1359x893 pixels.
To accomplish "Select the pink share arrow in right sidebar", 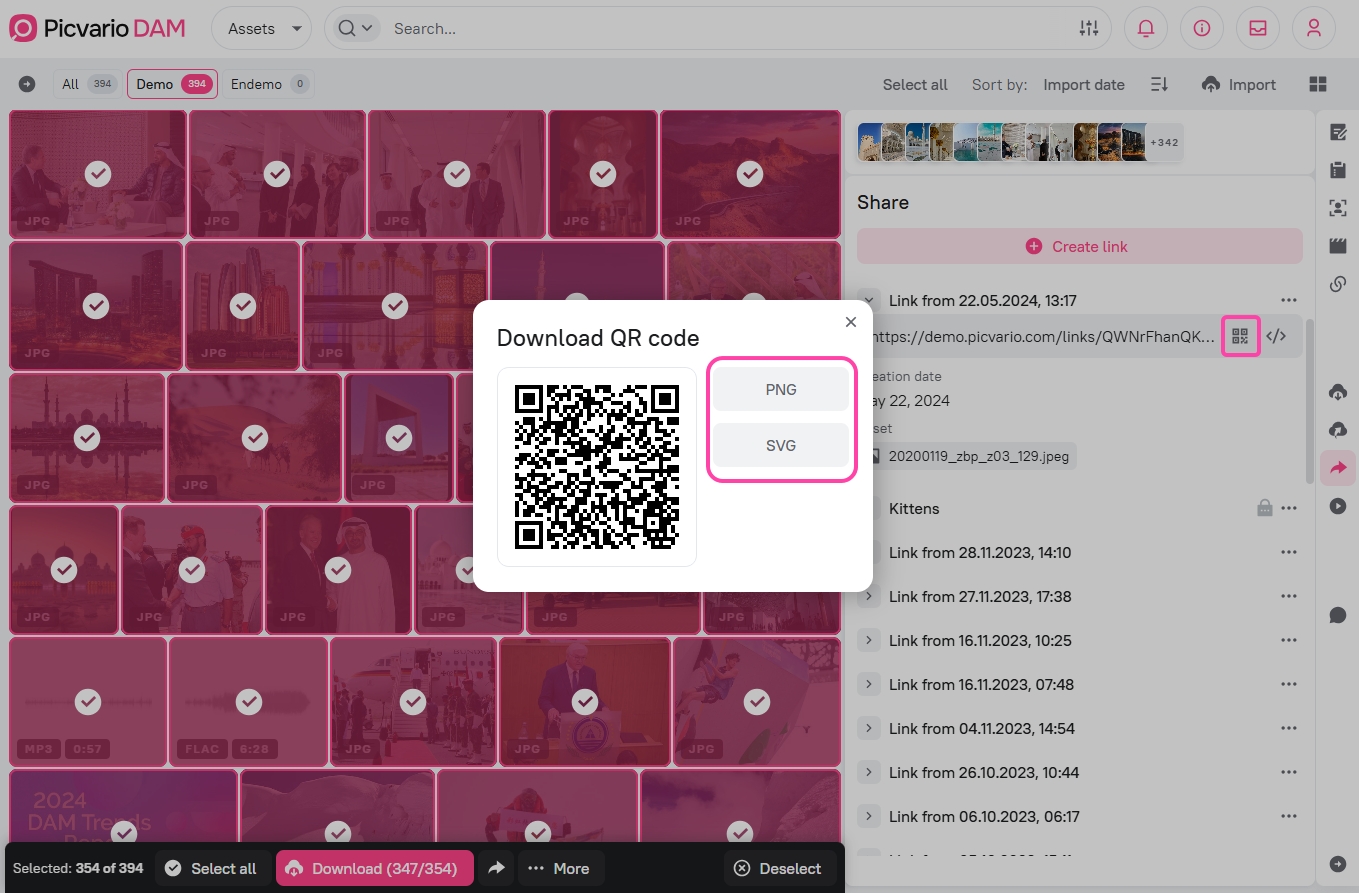I will (1338, 468).
